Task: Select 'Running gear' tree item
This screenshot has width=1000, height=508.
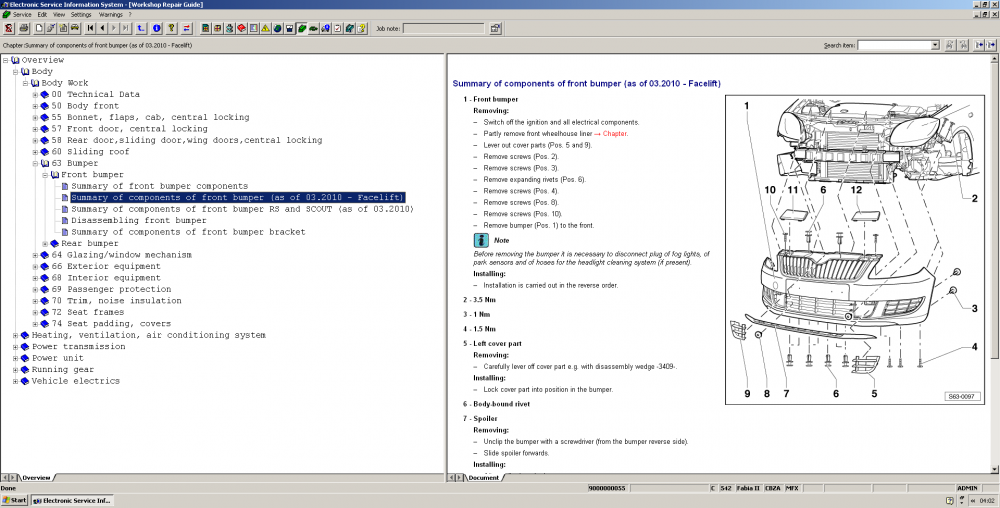Action: point(62,370)
